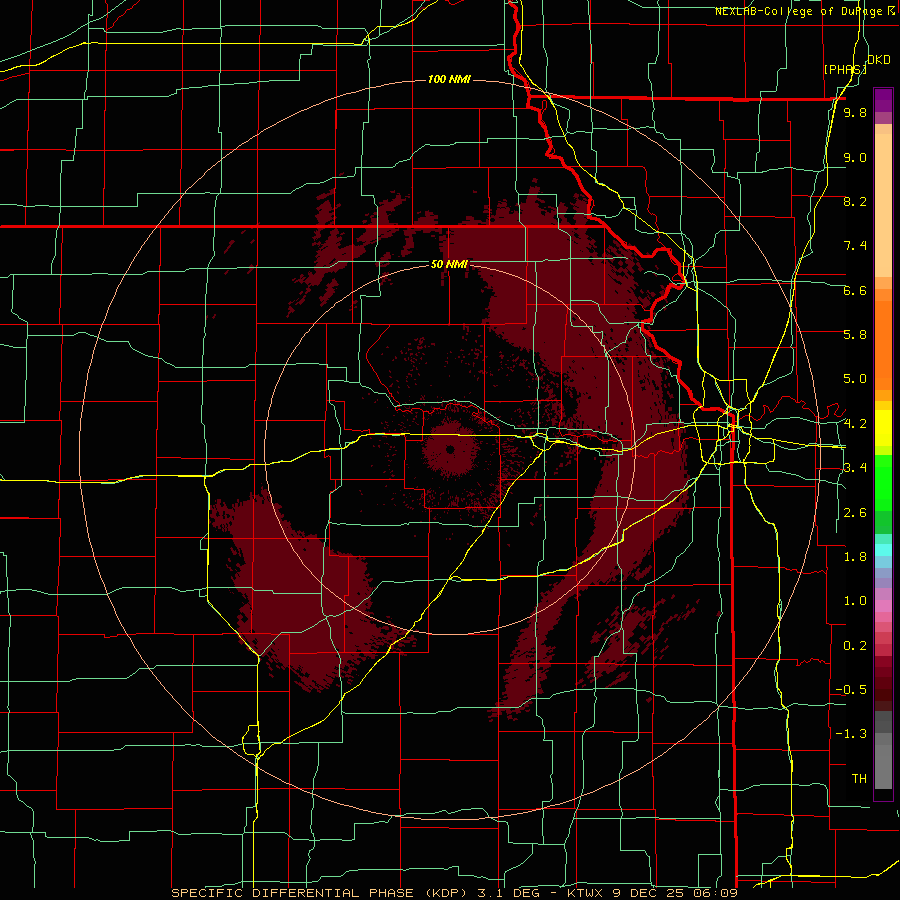Click the peach segment of the color bar
This screenshot has height=900, width=900.
[883, 207]
